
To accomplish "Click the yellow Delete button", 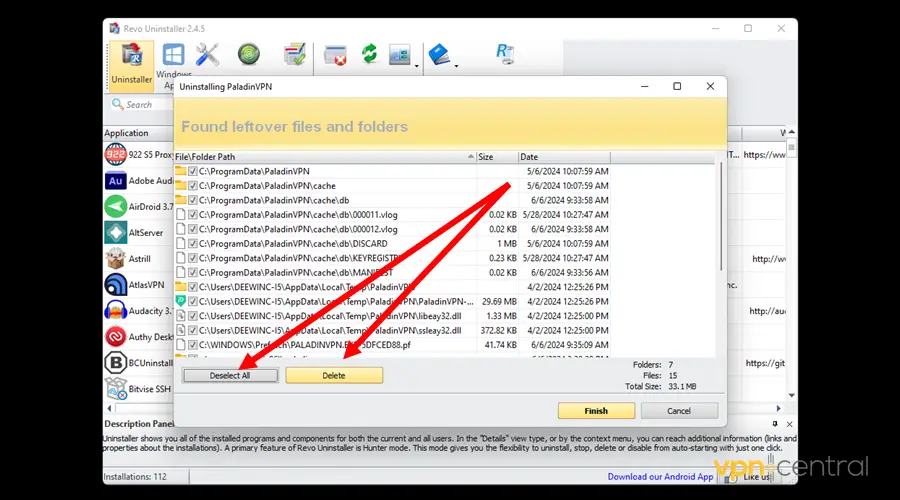I will point(334,375).
